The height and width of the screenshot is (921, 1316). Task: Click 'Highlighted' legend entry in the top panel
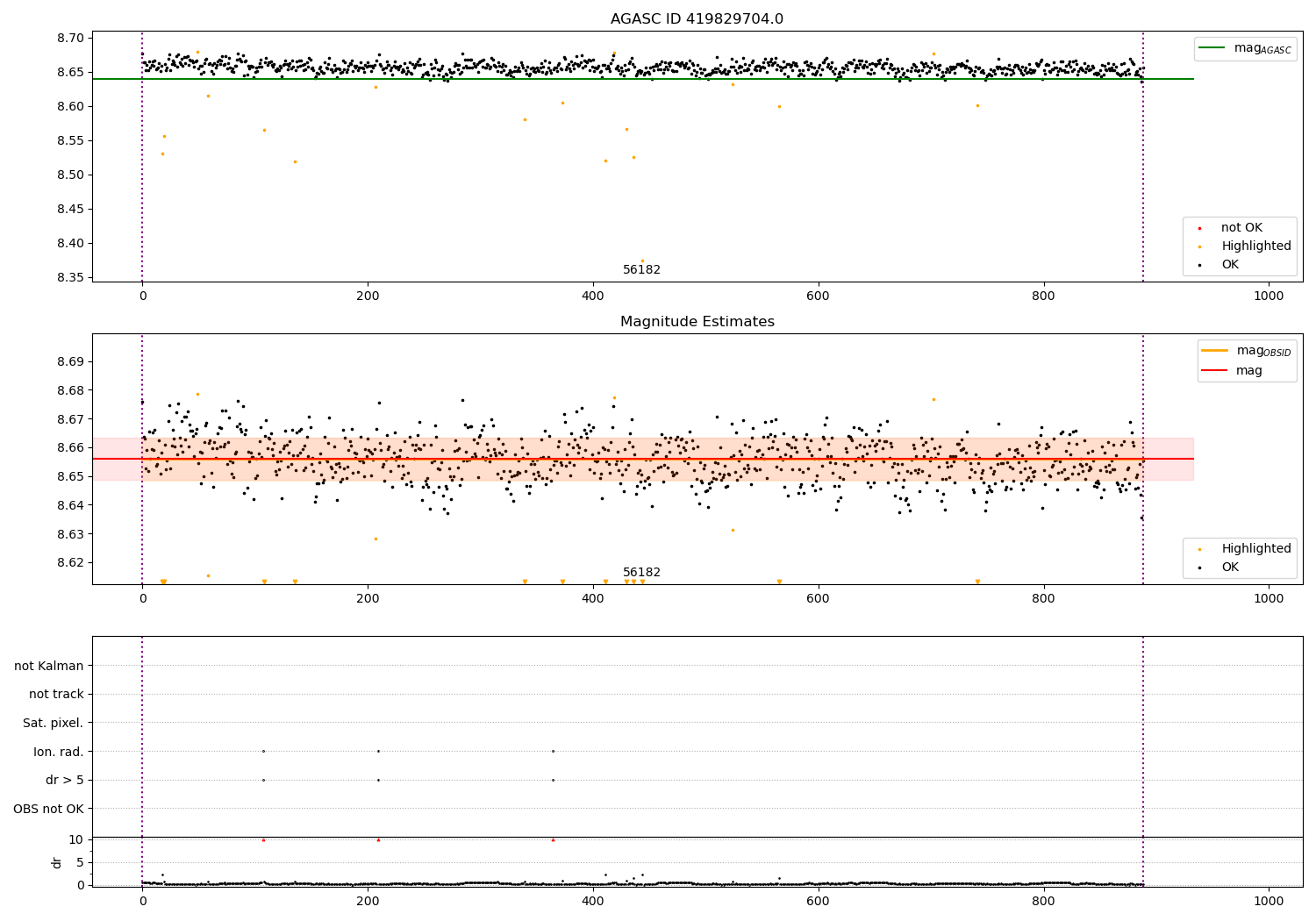click(1256, 246)
